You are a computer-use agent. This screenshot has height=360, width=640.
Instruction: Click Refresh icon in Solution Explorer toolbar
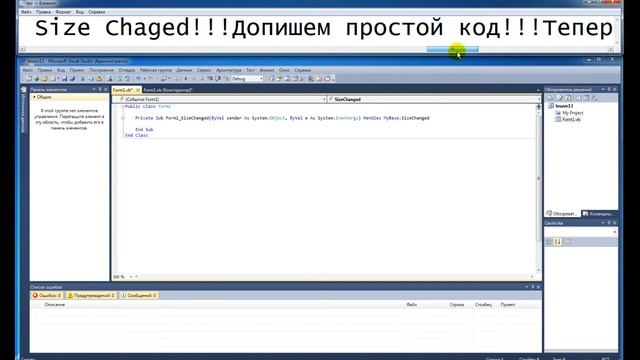pyautogui.click(x=568, y=98)
